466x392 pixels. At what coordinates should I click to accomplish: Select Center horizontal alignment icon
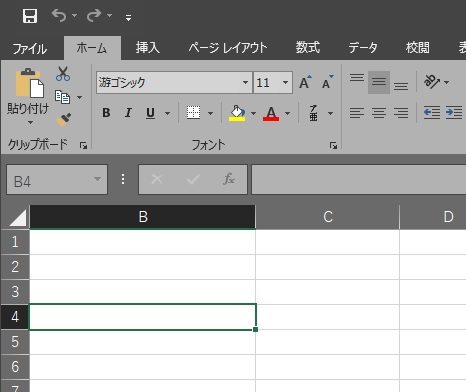(x=379, y=113)
